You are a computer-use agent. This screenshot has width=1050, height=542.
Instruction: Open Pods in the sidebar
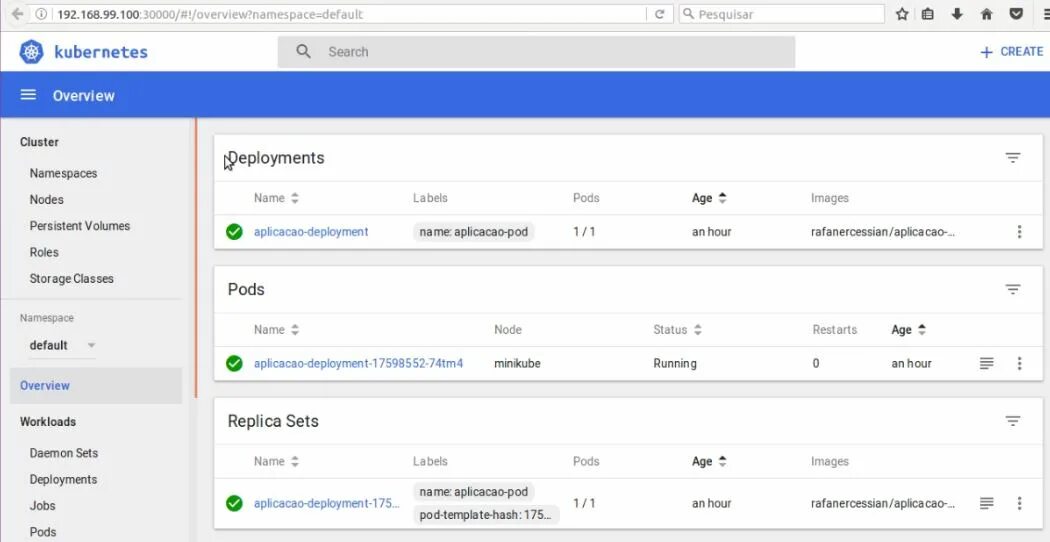click(x=43, y=532)
